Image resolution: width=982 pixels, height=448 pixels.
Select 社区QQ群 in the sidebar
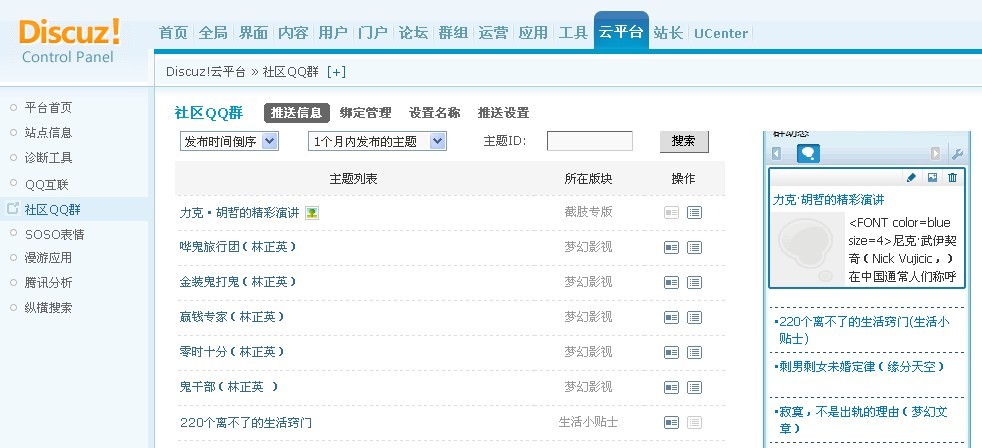pyautogui.click(x=53, y=209)
